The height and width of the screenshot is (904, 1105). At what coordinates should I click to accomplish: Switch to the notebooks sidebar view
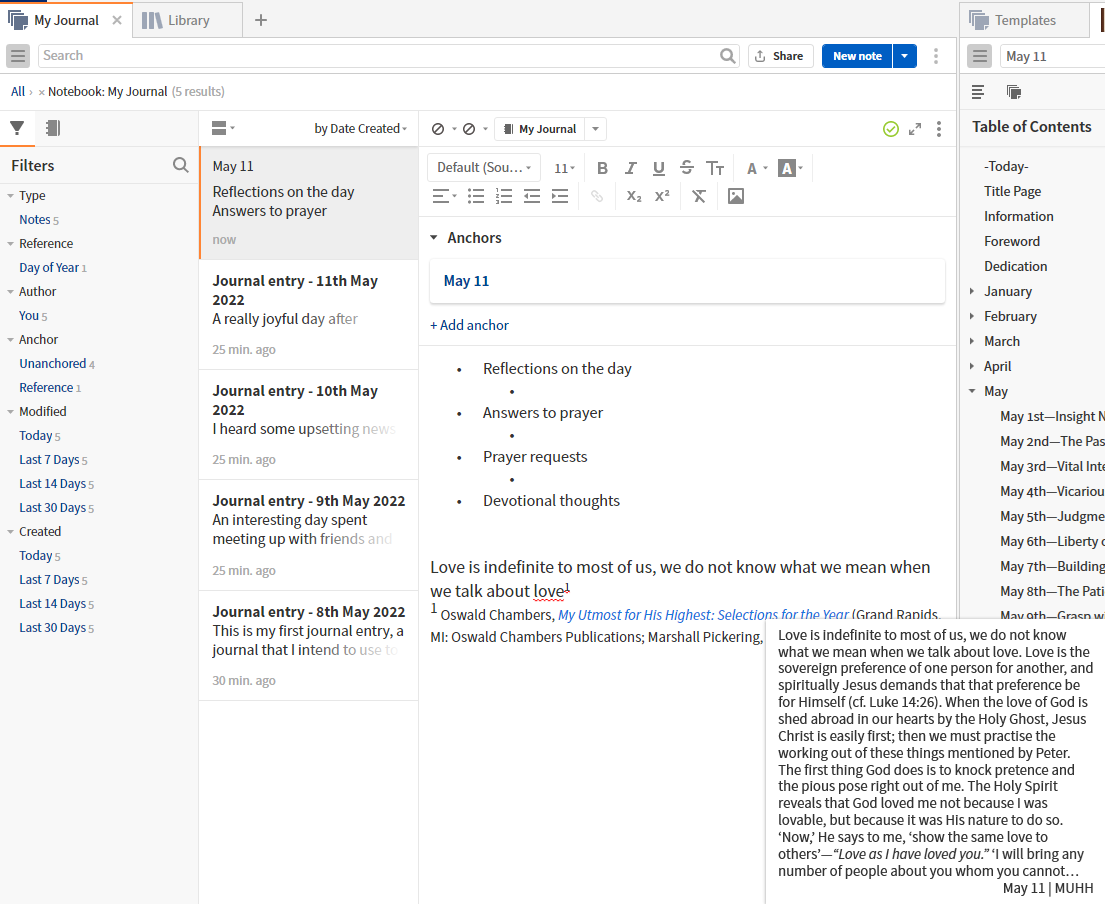pyautogui.click(x=53, y=128)
